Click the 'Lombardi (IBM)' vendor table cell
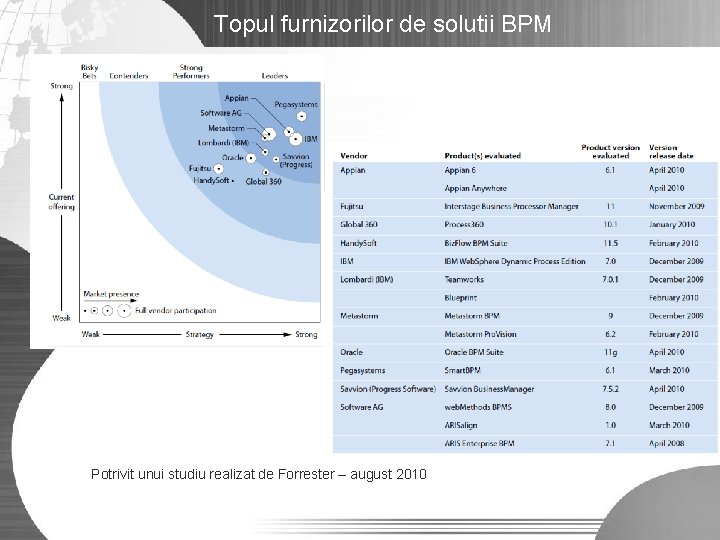This screenshot has height=540, width=720. [x=366, y=279]
